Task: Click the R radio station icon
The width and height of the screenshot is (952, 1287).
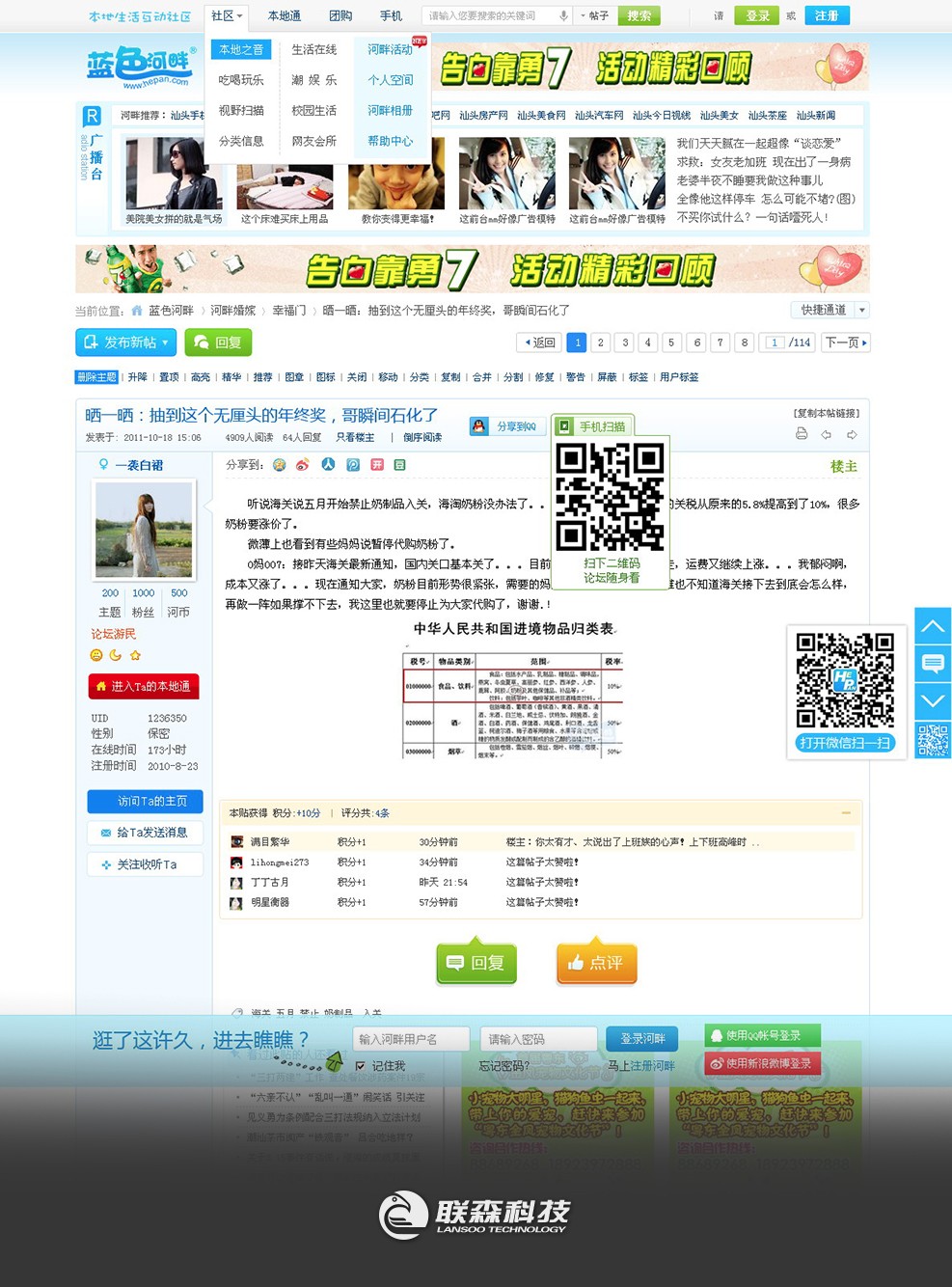Action: click(92, 116)
